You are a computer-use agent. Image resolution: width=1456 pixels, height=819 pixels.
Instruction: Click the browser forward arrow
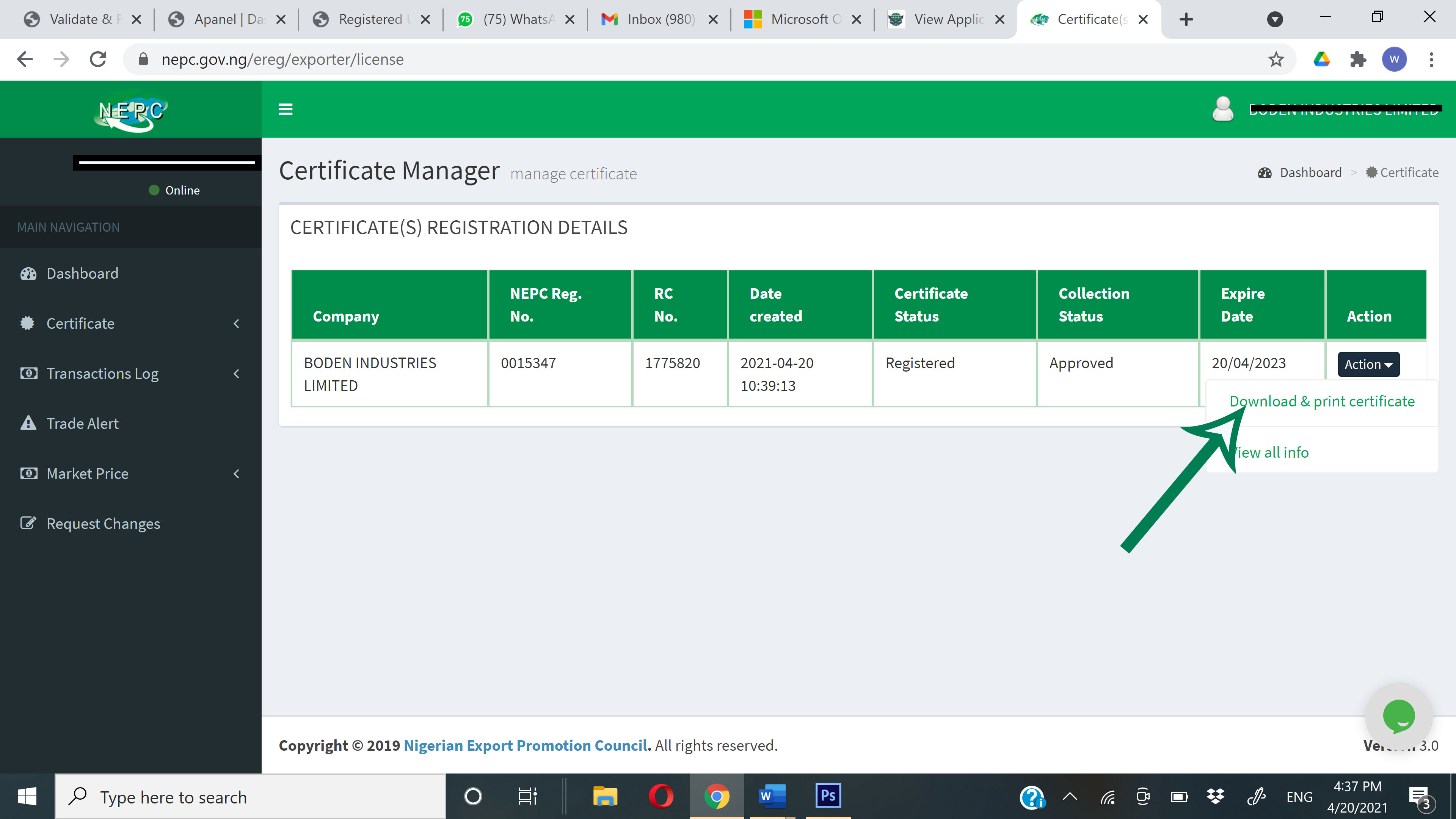[61, 60]
